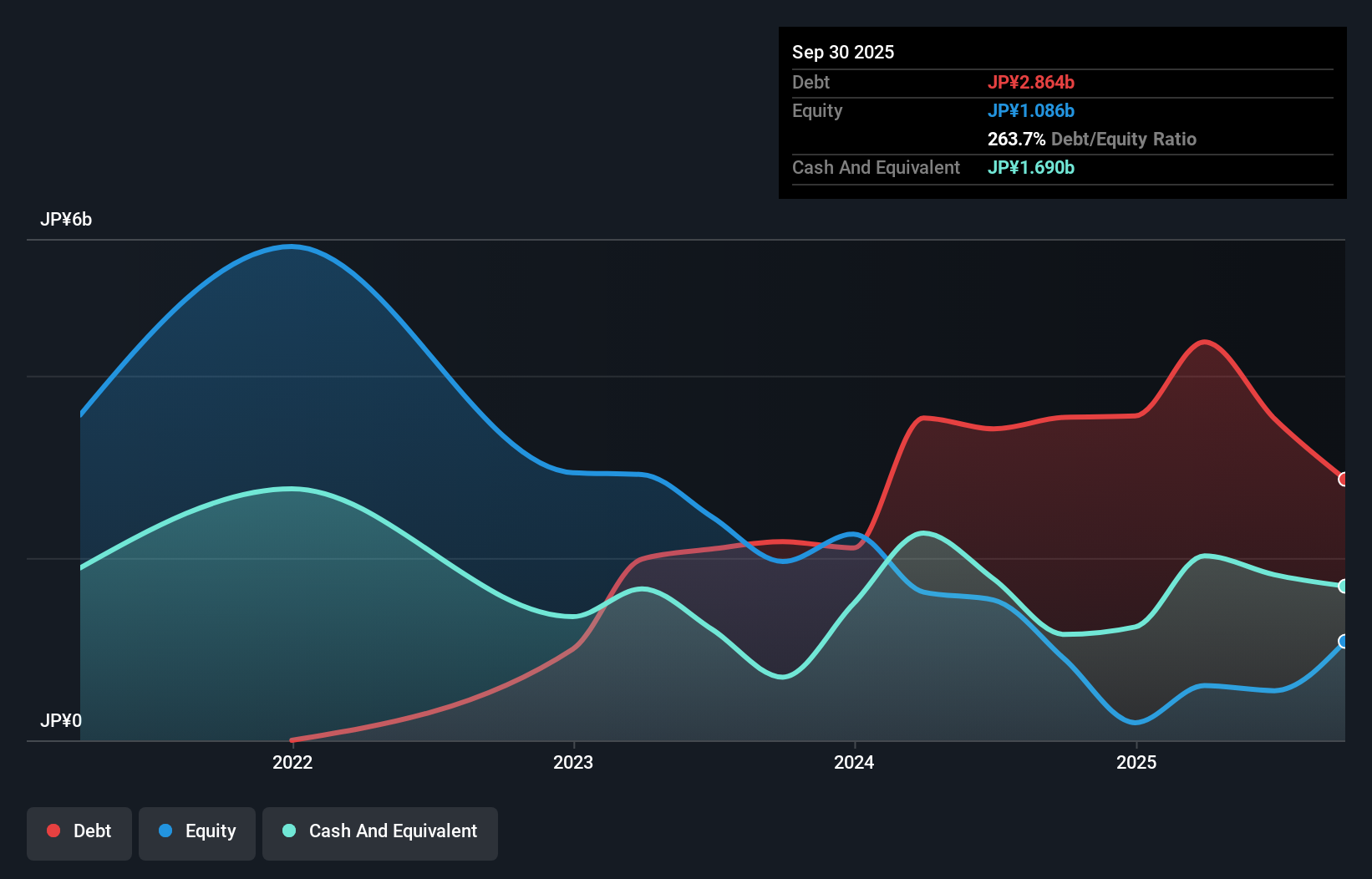Screen dimensions: 1372x879
Task: Toggle Debt series visibility via legend
Action: tap(79, 831)
